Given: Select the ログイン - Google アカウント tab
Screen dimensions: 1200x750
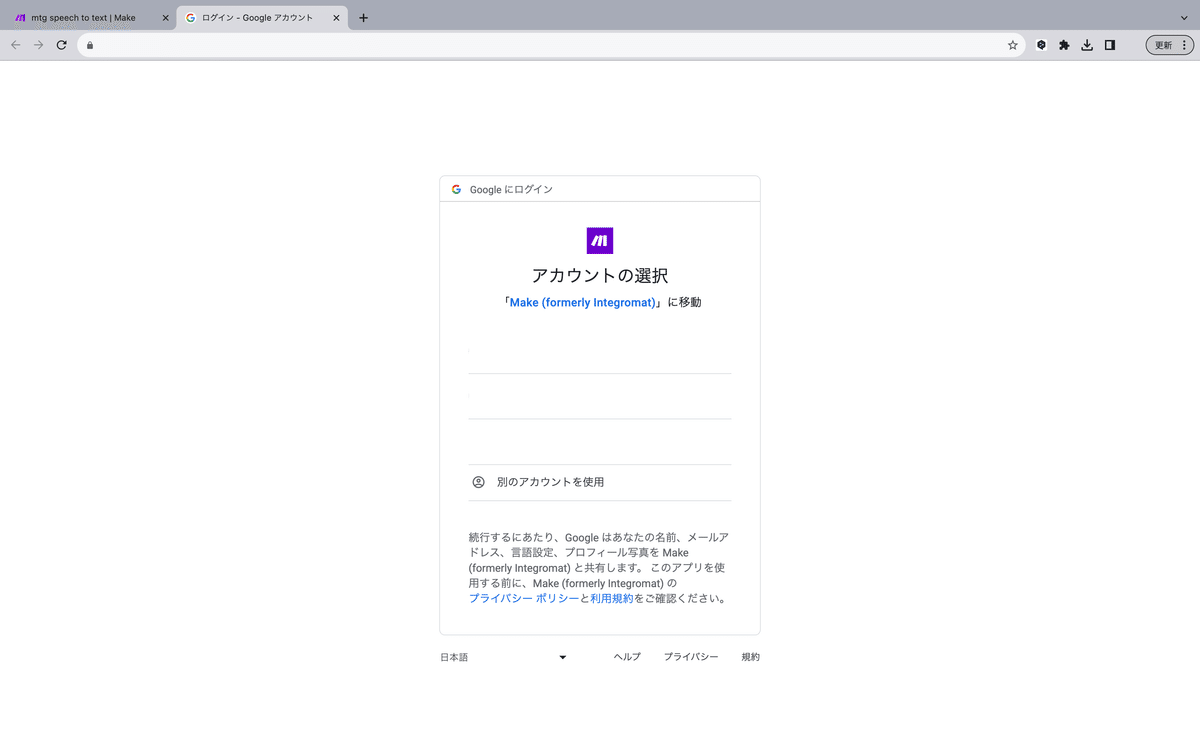Looking at the screenshot, I should (262, 18).
